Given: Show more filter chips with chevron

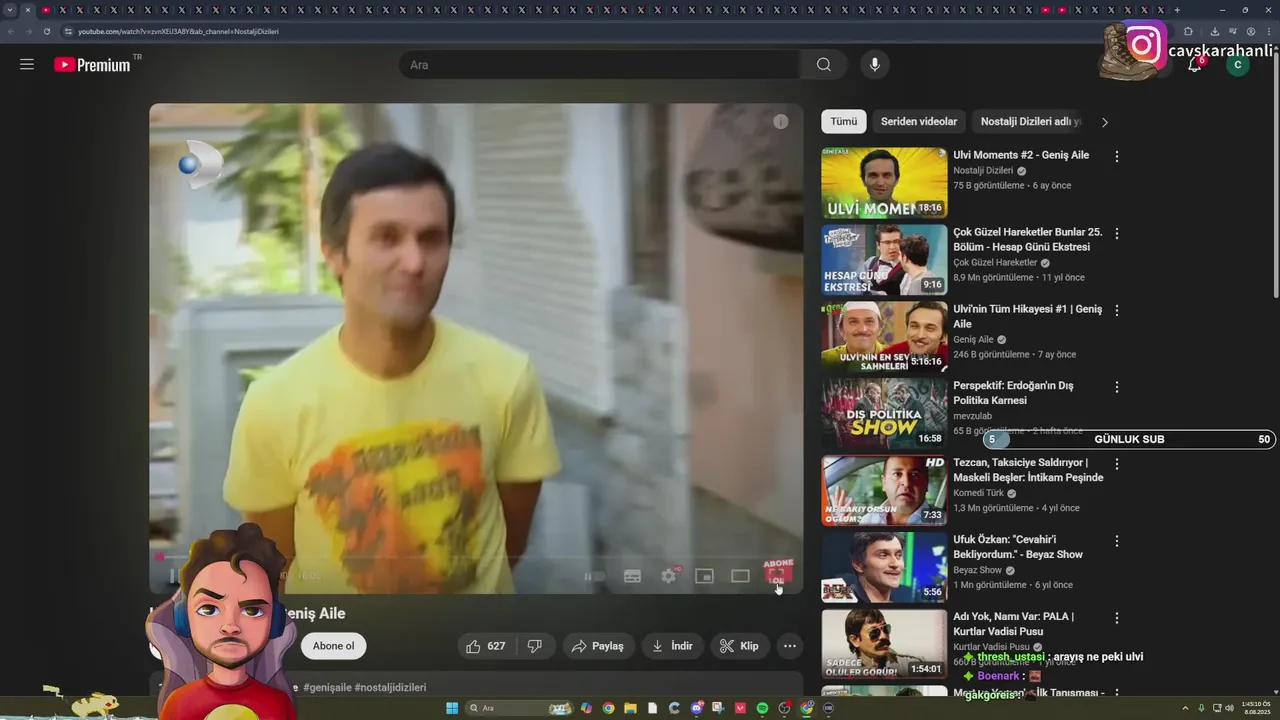Looking at the screenshot, I should tap(1104, 122).
